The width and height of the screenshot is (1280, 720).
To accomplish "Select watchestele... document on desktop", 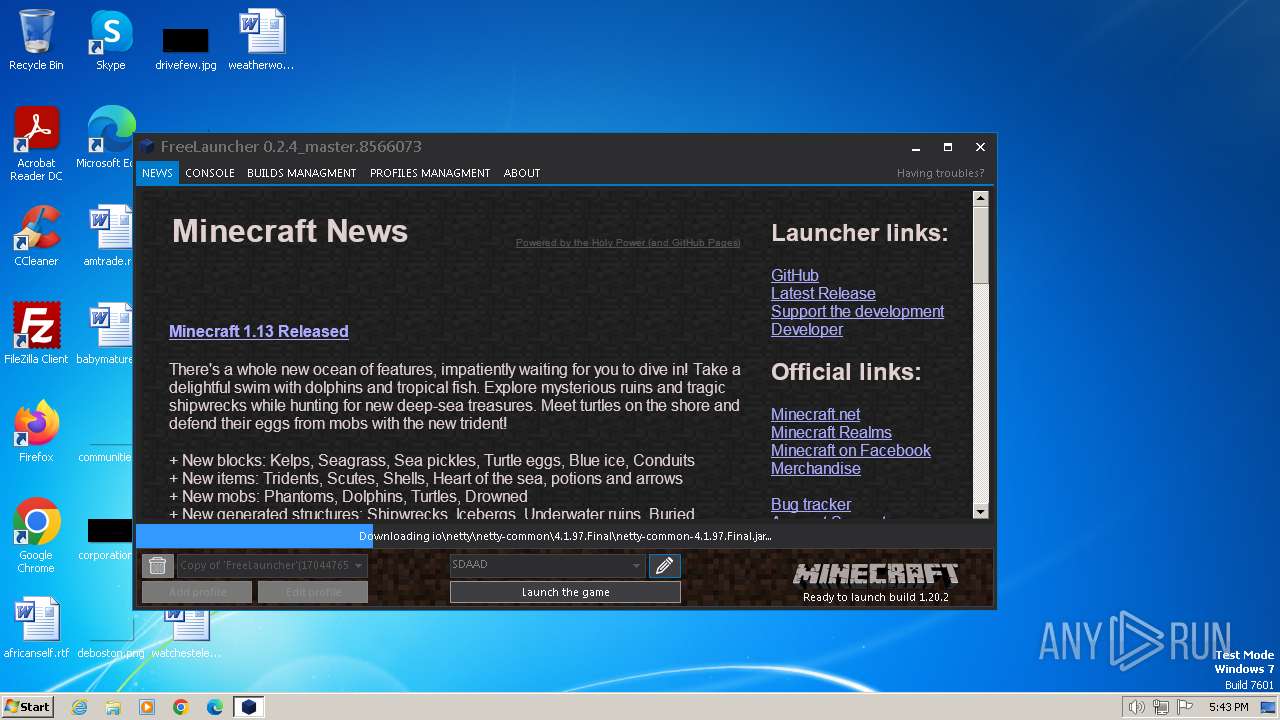I will point(186,634).
